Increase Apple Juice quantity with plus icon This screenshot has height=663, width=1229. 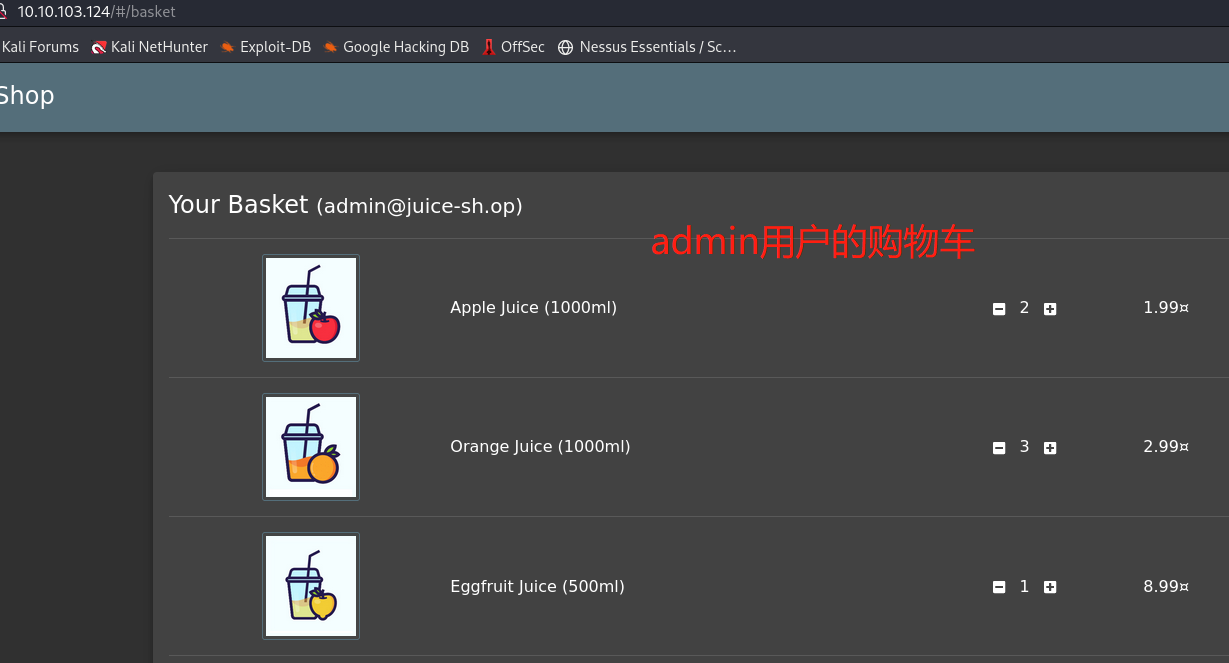click(x=1050, y=309)
